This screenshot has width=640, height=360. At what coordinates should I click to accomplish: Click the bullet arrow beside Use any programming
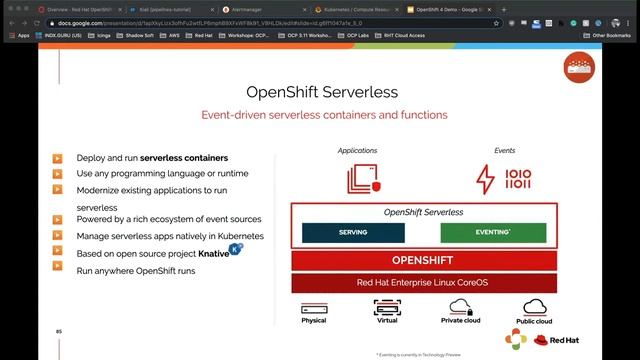coord(58,174)
